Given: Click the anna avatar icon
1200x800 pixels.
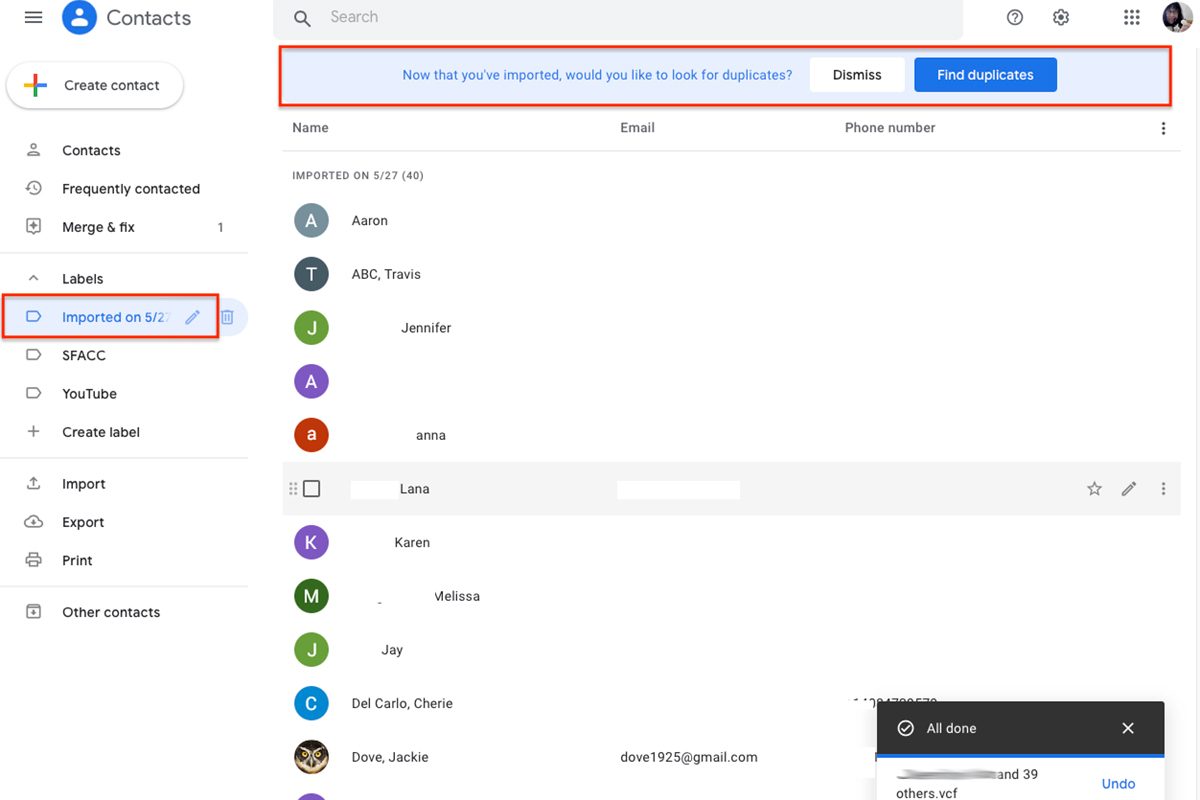Looking at the screenshot, I should 311,435.
